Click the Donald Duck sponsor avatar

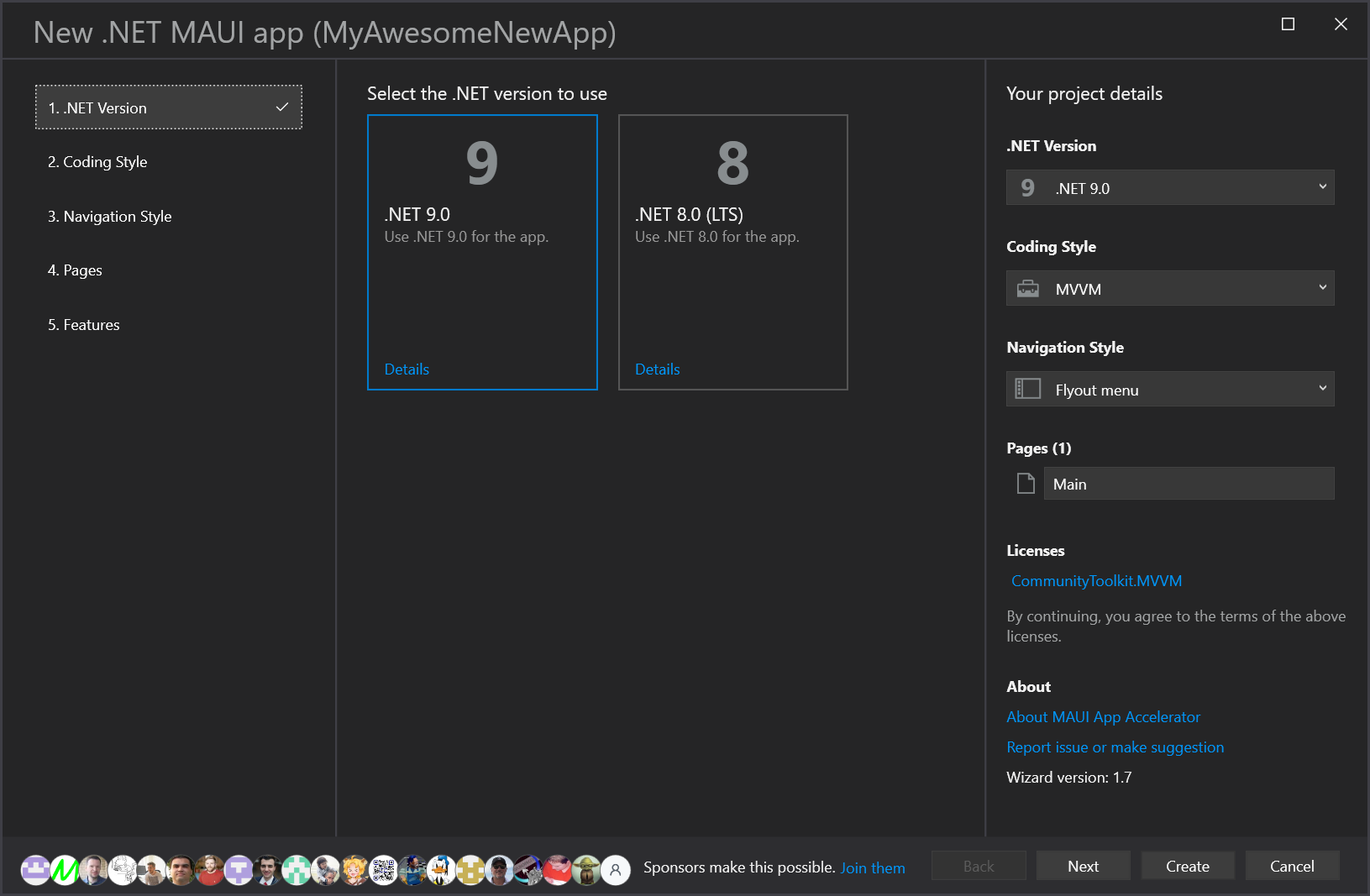coord(441,870)
